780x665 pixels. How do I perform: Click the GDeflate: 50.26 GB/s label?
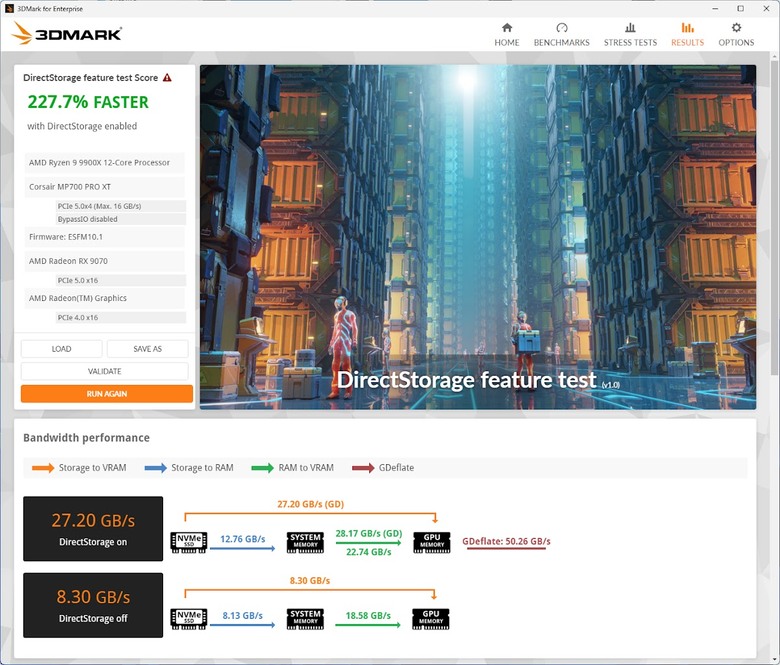tap(506, 541)
